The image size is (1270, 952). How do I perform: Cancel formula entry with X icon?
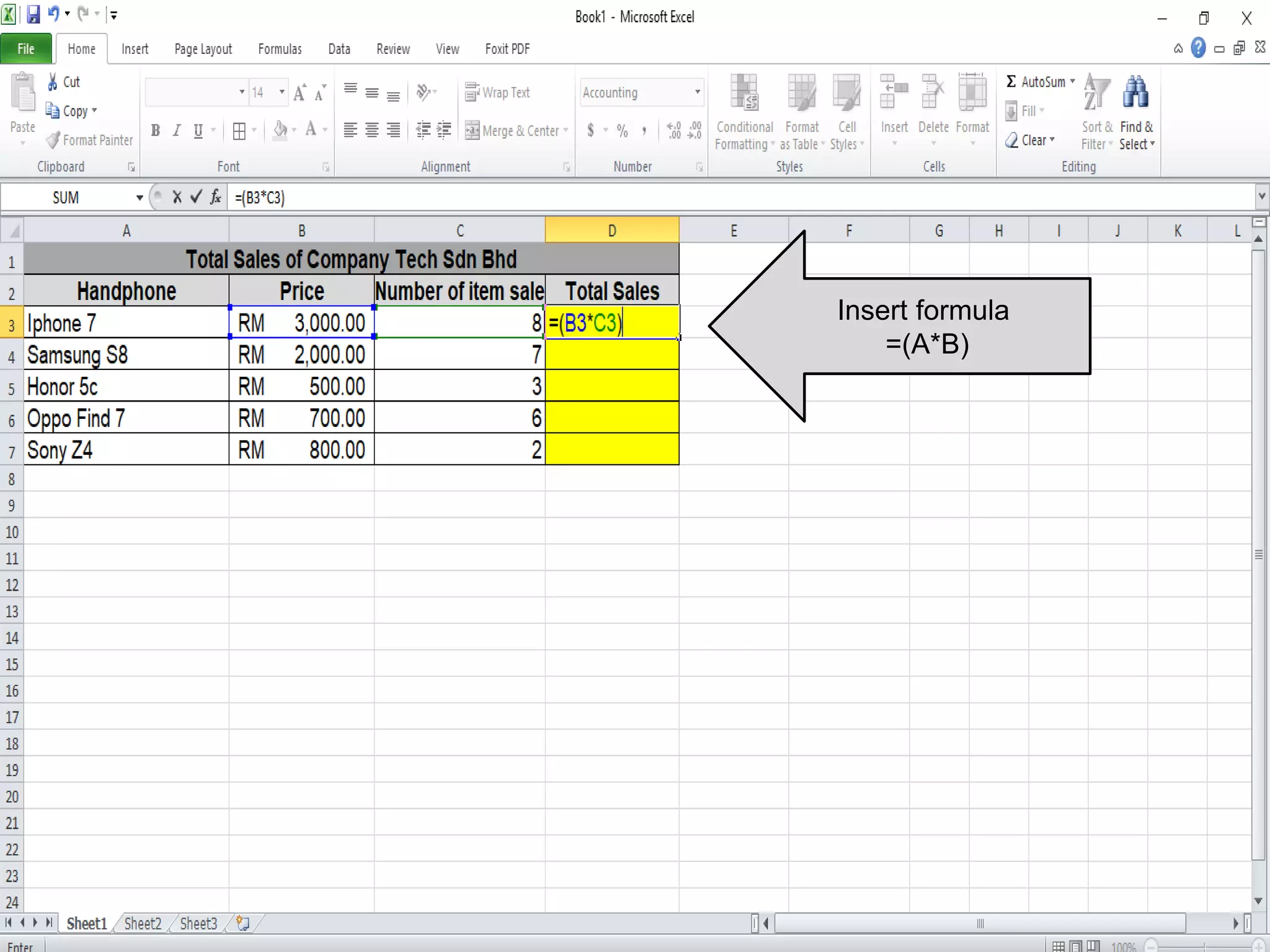pyautogui.click(x=177, y=197)
